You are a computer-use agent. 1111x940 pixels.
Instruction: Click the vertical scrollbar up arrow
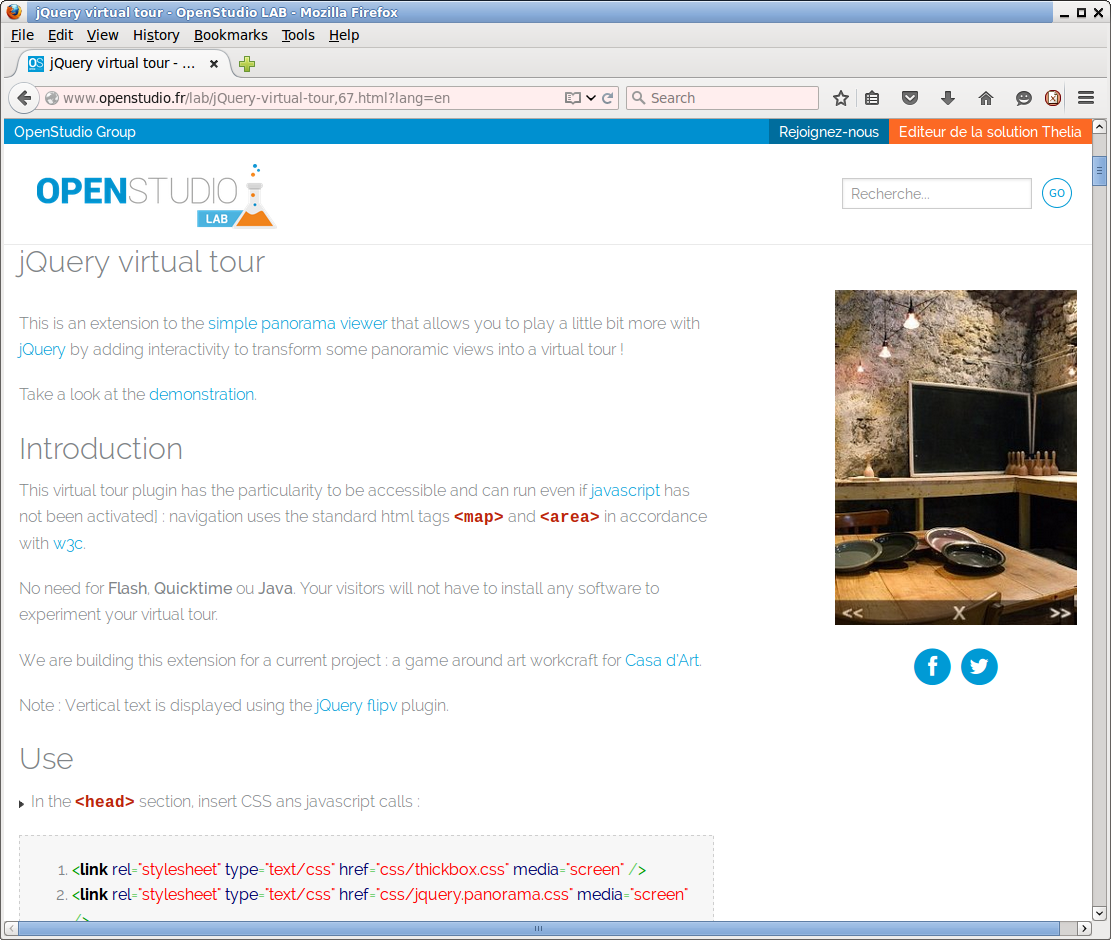[x=1099, y=126]
